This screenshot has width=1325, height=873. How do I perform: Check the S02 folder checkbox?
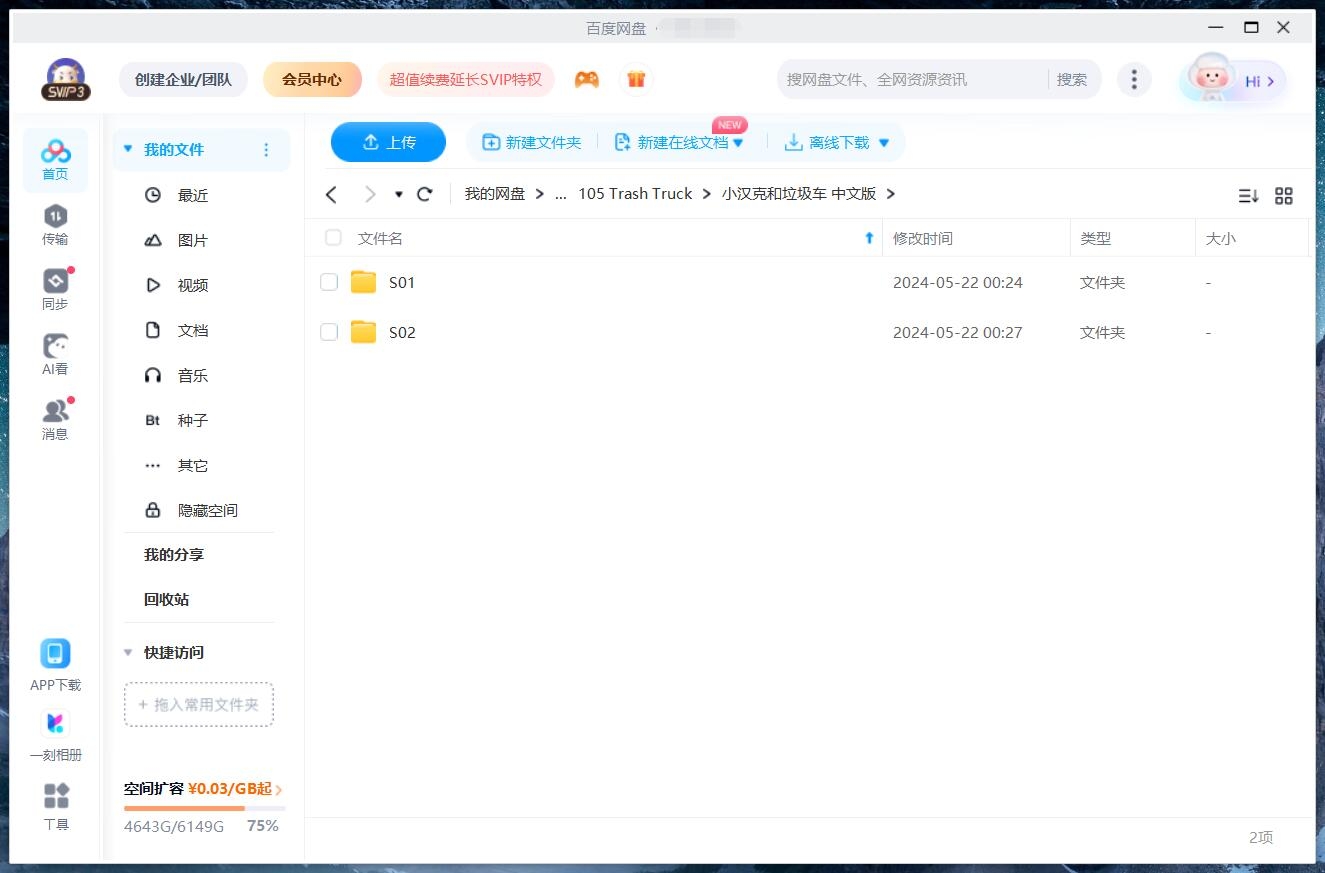329,332
